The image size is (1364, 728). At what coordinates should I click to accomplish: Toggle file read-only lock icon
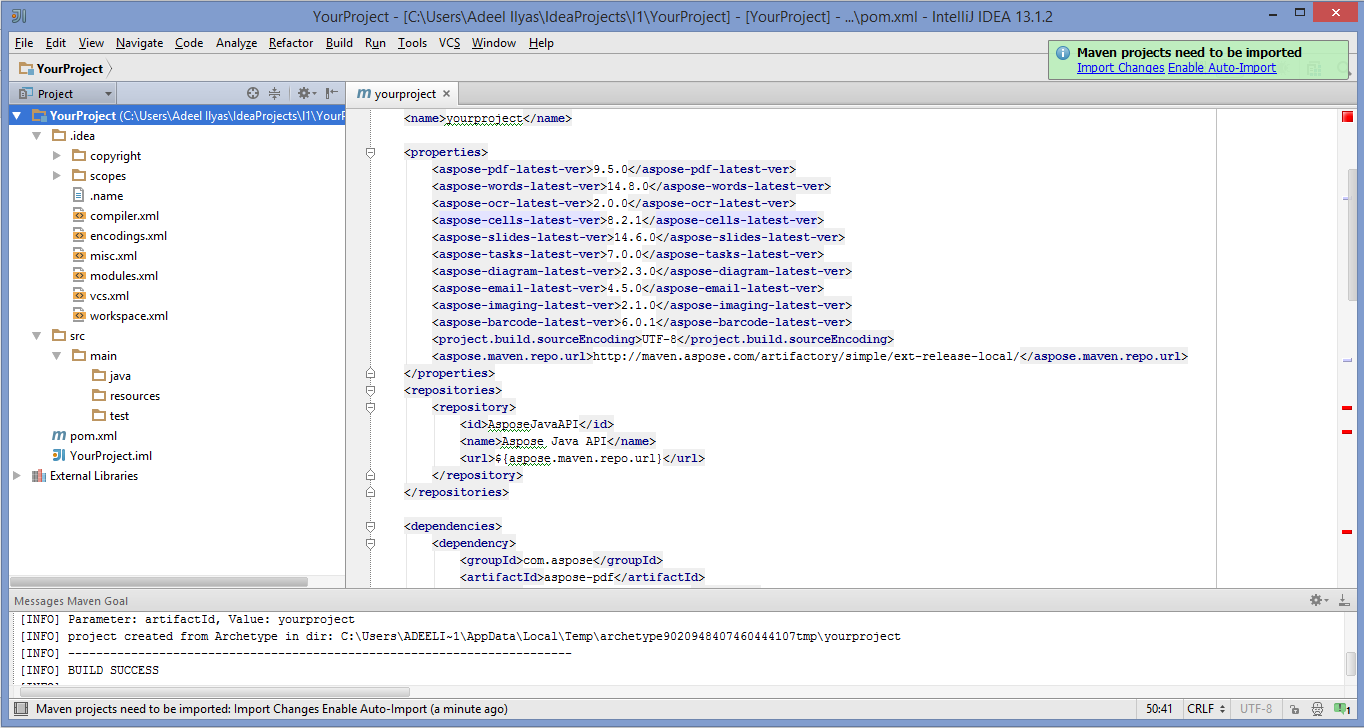[x=1294, y=709]
